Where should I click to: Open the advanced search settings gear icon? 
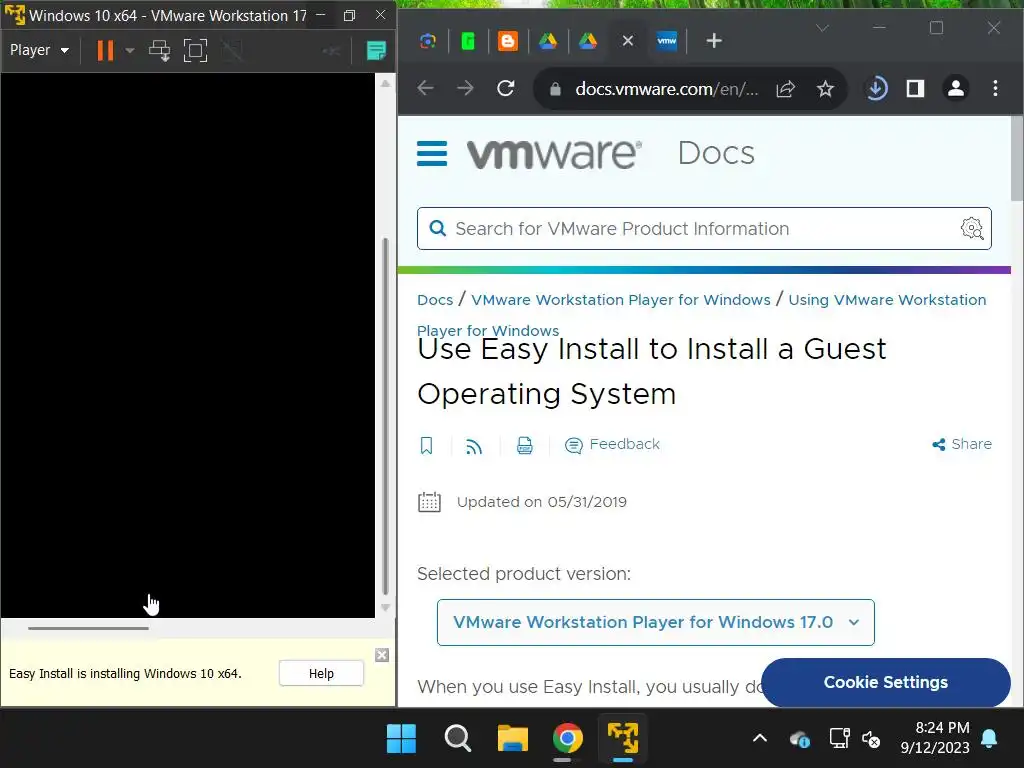pyautogui.click(x=972, y=229)
